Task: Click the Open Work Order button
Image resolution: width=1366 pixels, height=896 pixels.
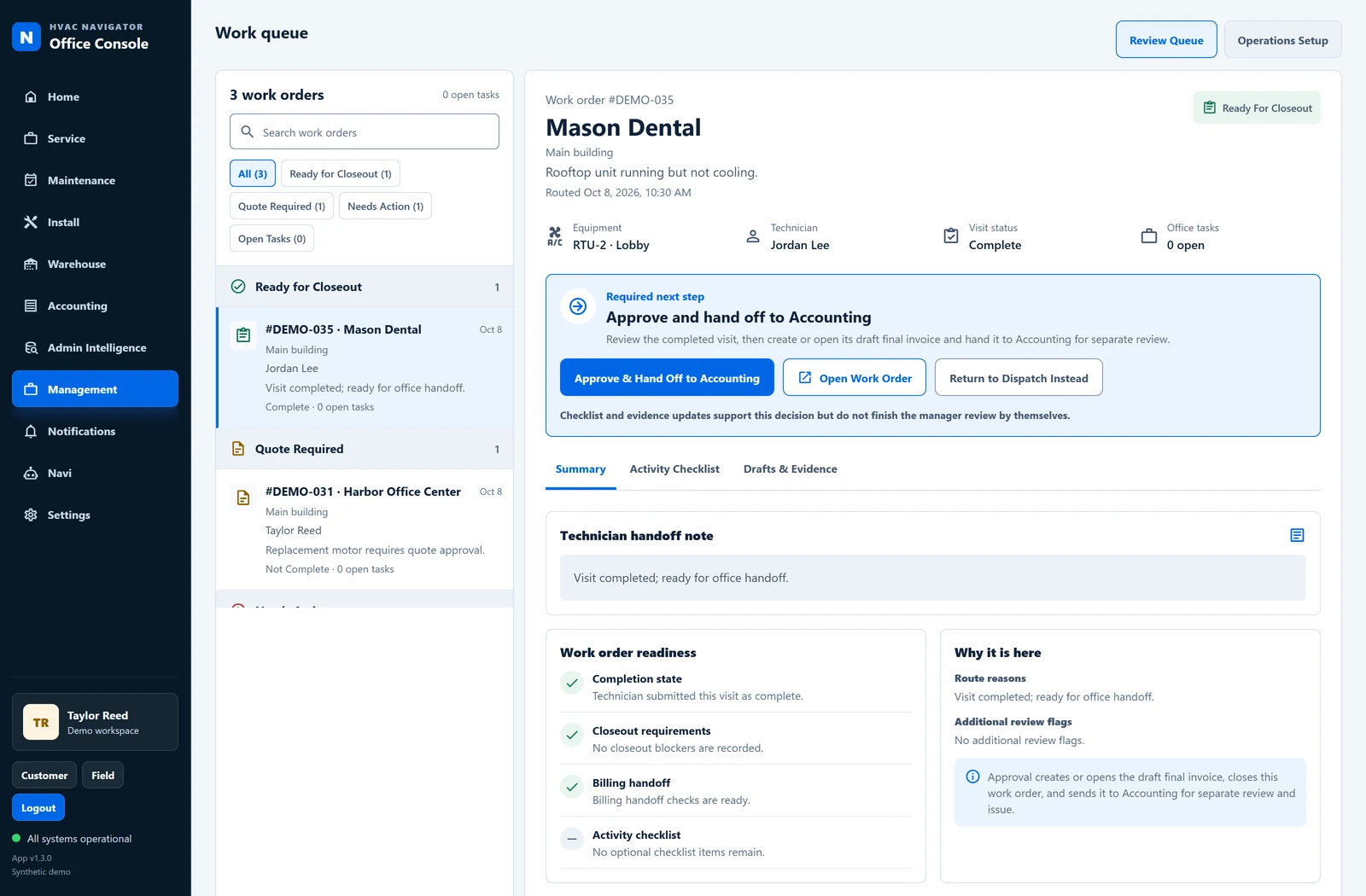Action: 855,377
